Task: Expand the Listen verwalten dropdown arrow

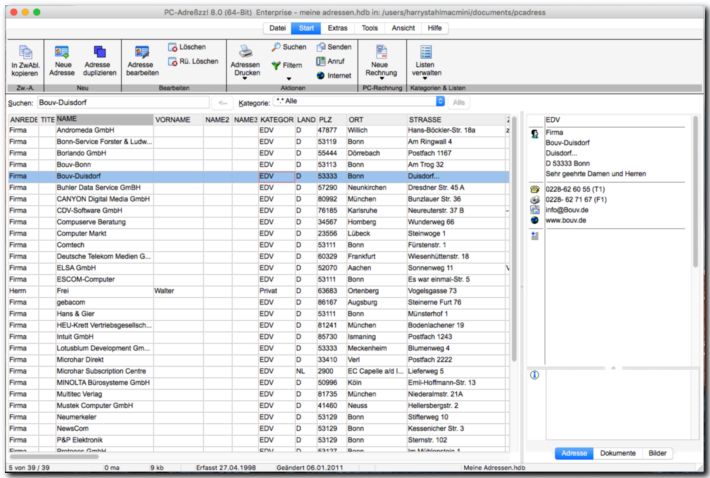Action: click(425, 79)
